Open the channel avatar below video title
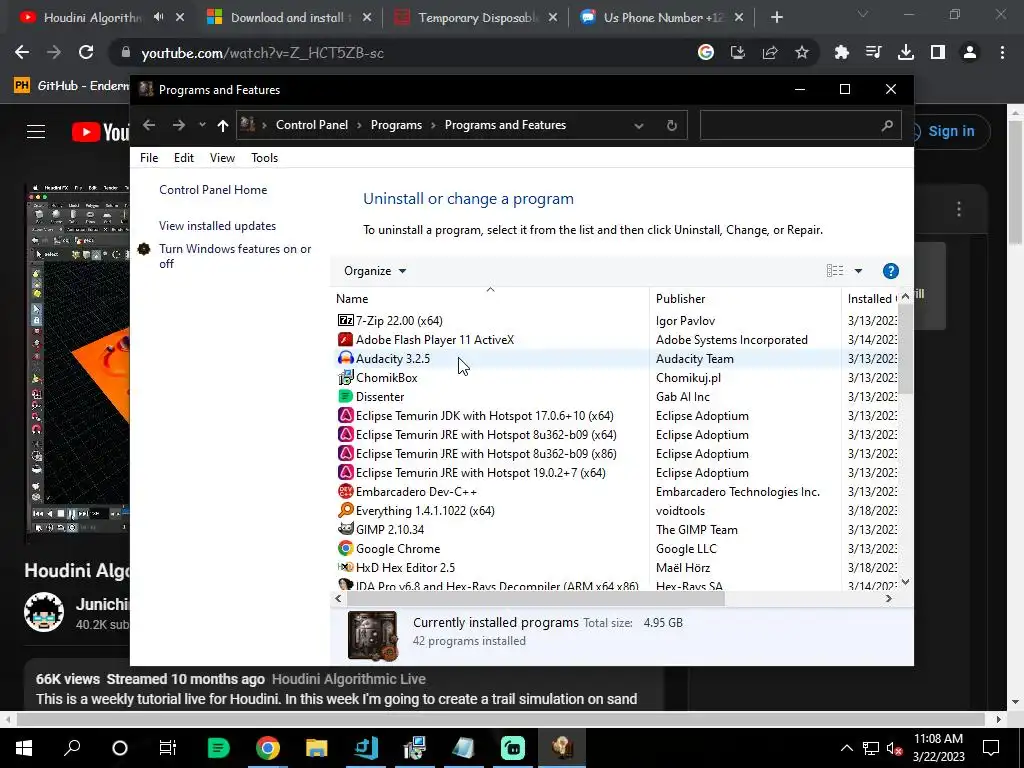The width and height of the screenshot is (1024, 768). point(44,613)
